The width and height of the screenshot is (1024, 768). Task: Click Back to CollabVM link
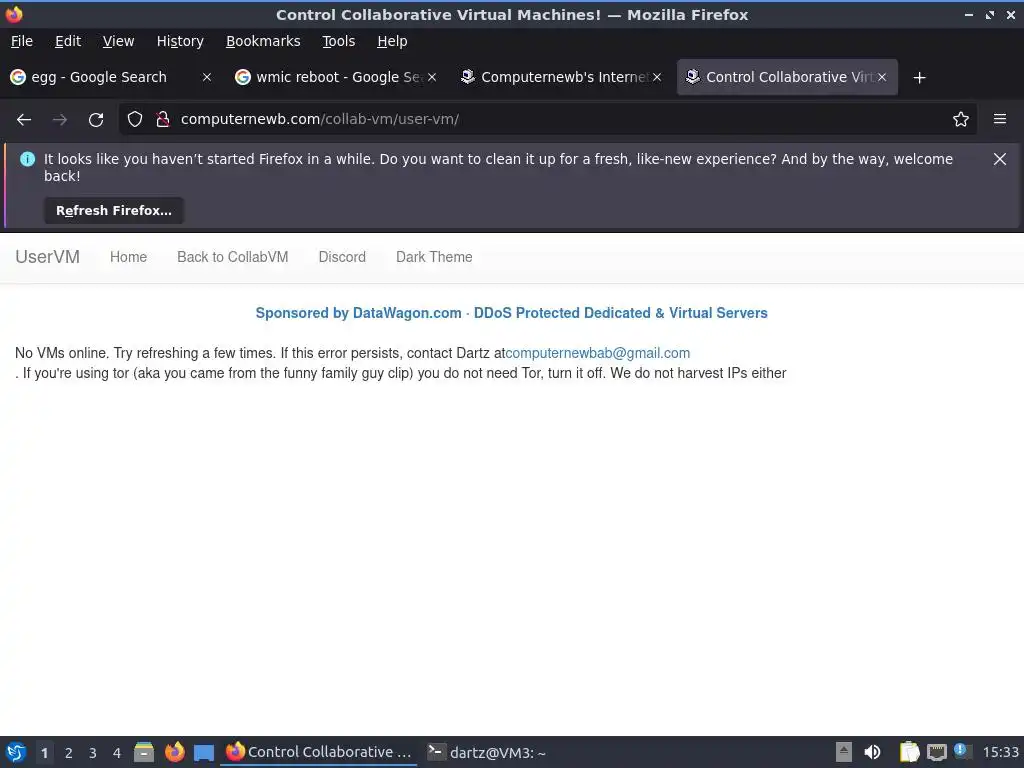pos(232,257)
